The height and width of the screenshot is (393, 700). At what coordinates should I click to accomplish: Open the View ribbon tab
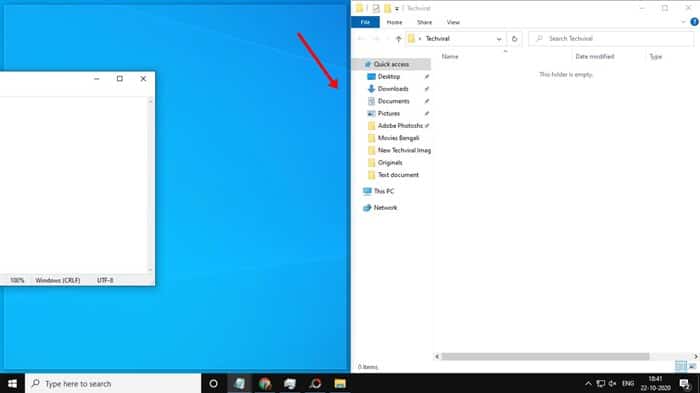[453, 22]
